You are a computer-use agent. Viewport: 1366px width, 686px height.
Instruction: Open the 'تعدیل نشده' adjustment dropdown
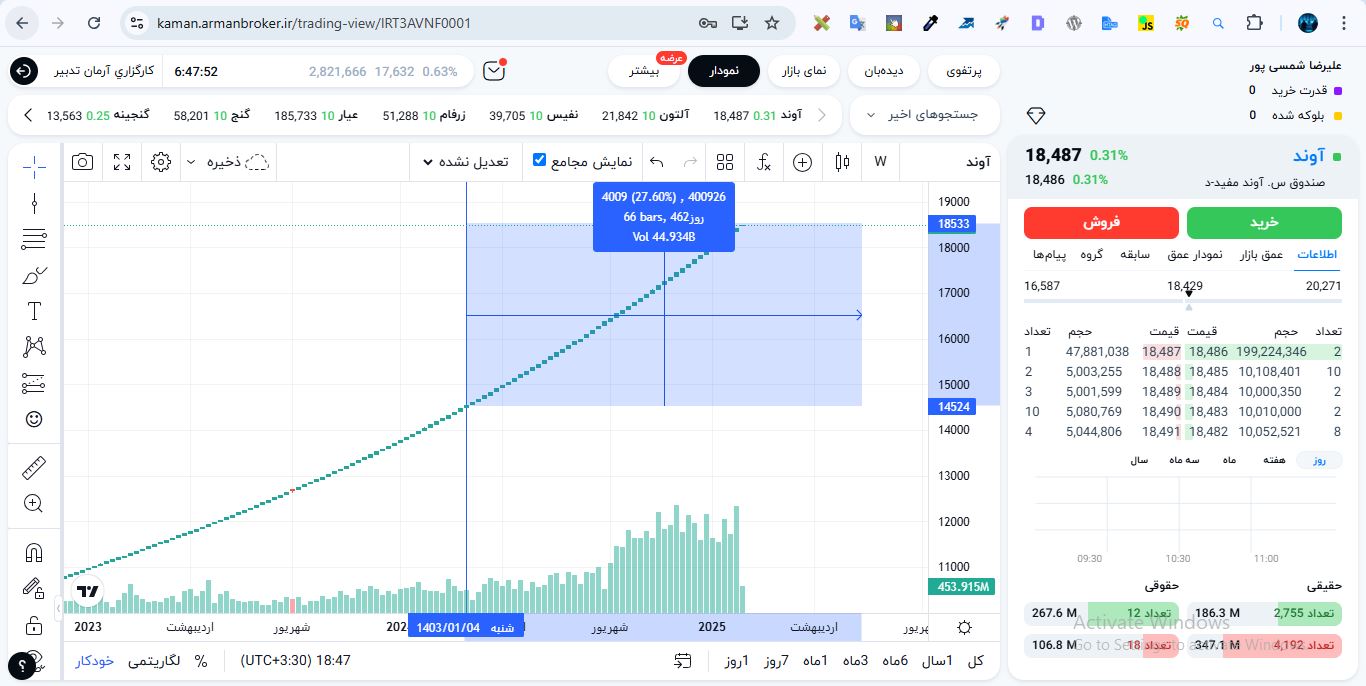click(466, 162)
